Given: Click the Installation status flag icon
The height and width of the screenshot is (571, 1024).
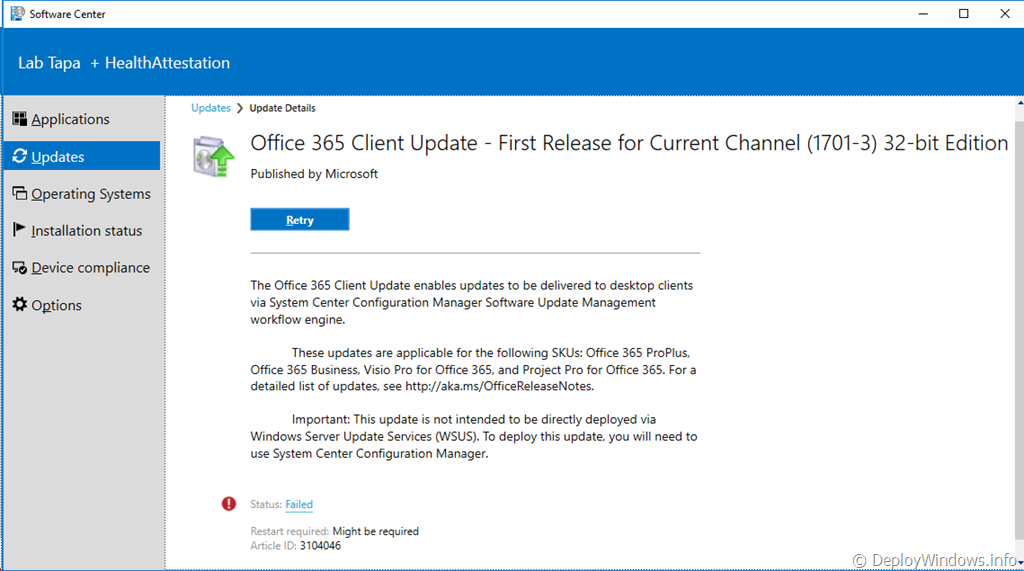Looking at the screenshot, I should coord(19,230).
